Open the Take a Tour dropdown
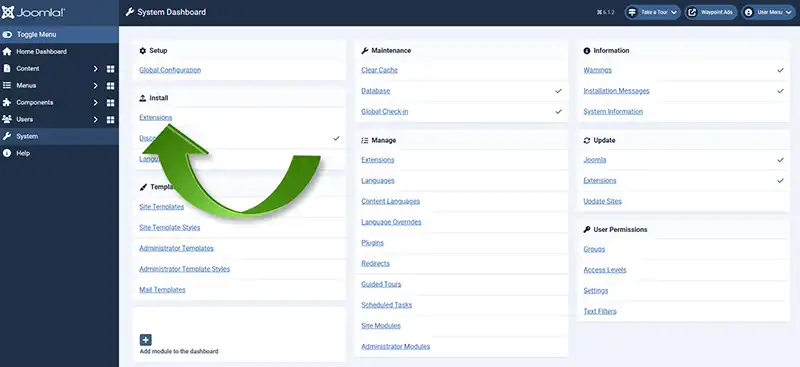The height and width of the screenshot is (367, 800). [653, 12]
